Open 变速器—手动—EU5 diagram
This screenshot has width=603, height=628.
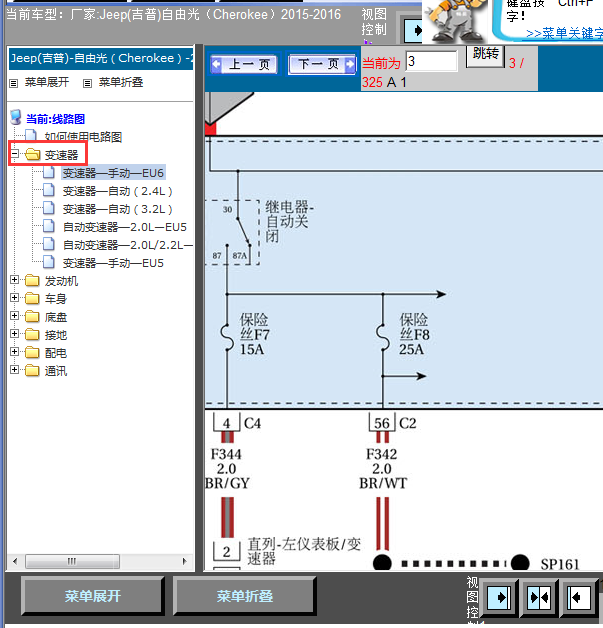point(113,263)
